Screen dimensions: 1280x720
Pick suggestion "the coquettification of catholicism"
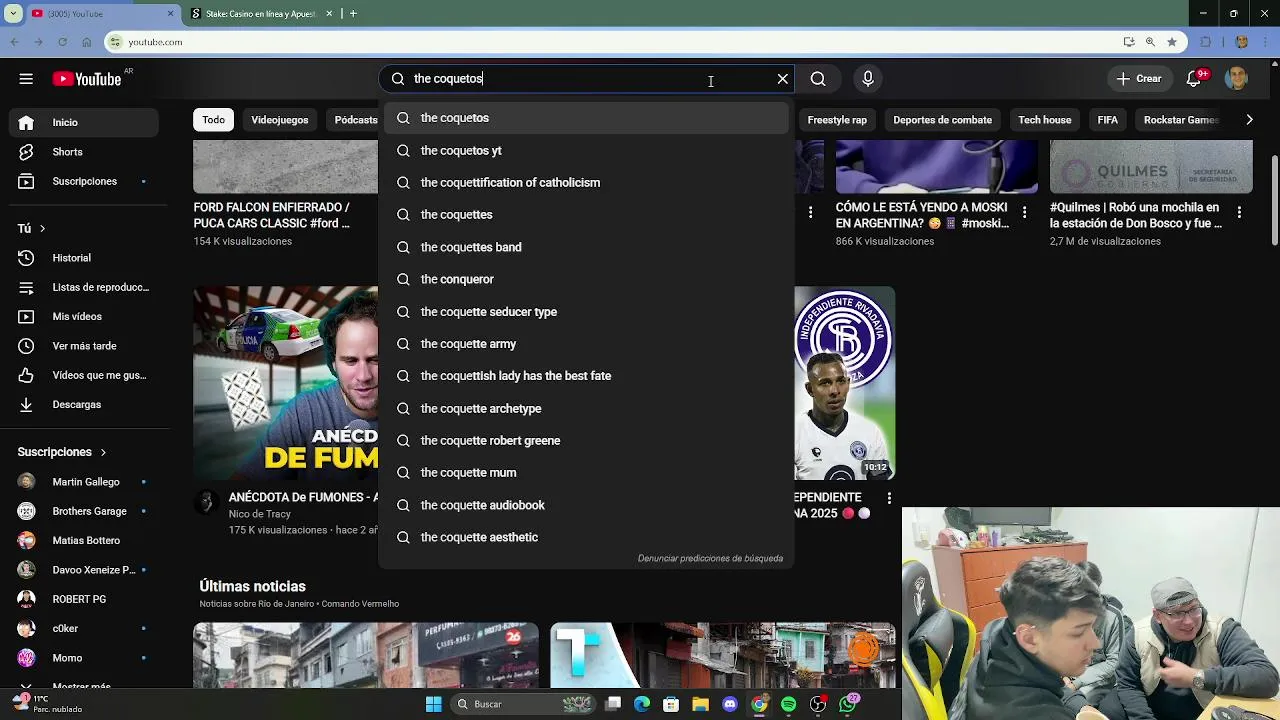[x=586, y=182]
